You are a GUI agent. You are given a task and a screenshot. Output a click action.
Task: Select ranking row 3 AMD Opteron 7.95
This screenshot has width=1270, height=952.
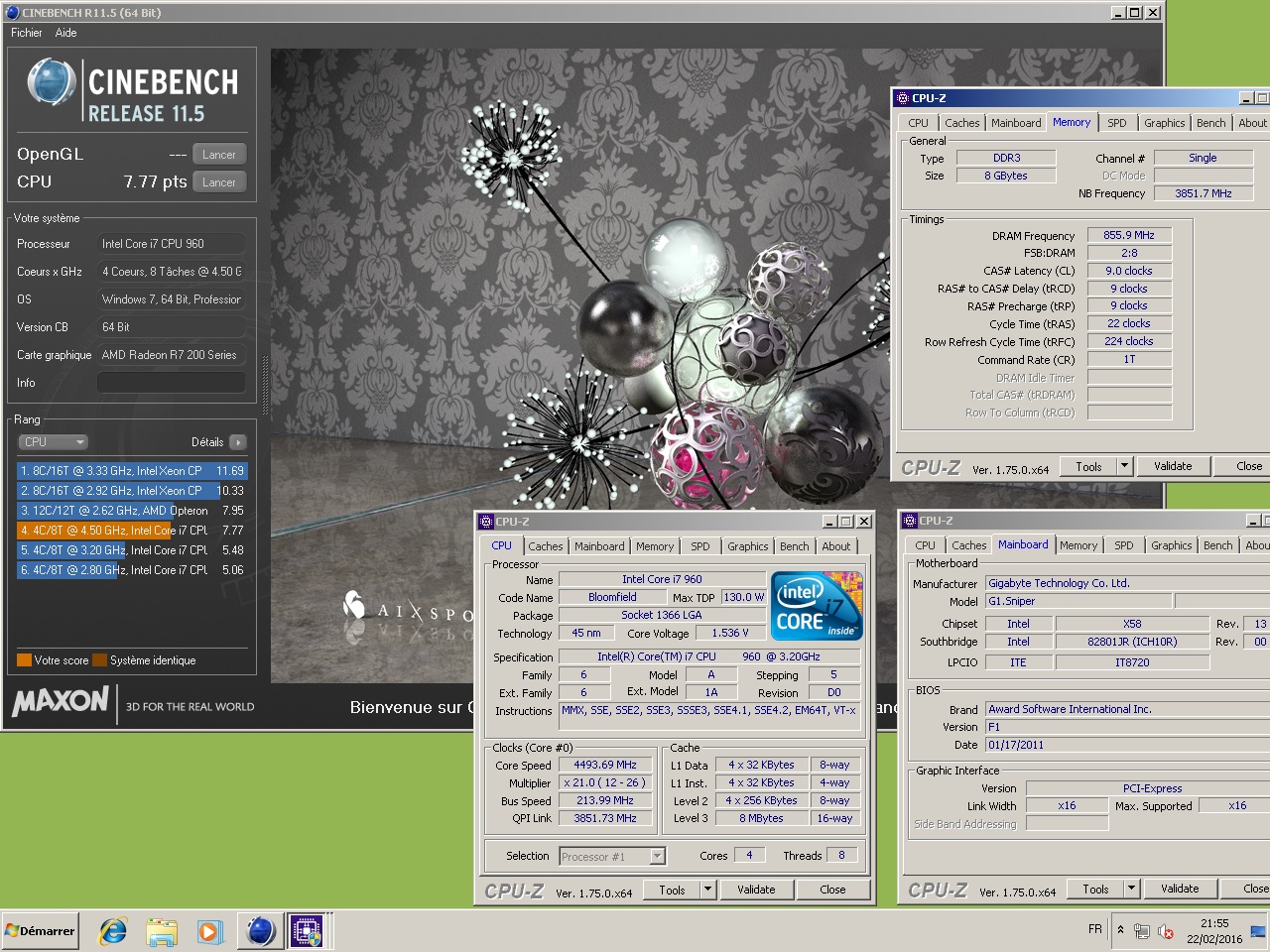click(132, 511)
